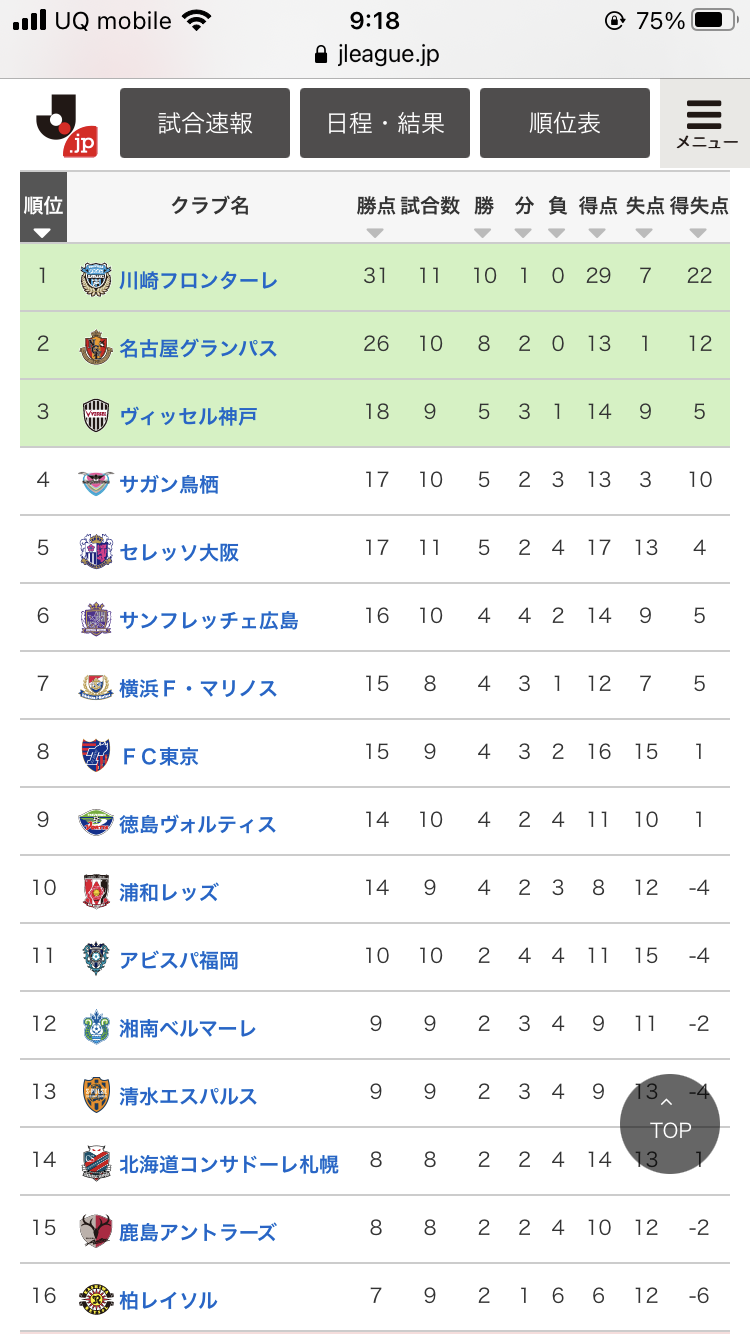The width and height of the screenshot is (750, 1334).
Task: Tap the Vissel Kobe club crest
Action: pos(96,415)
